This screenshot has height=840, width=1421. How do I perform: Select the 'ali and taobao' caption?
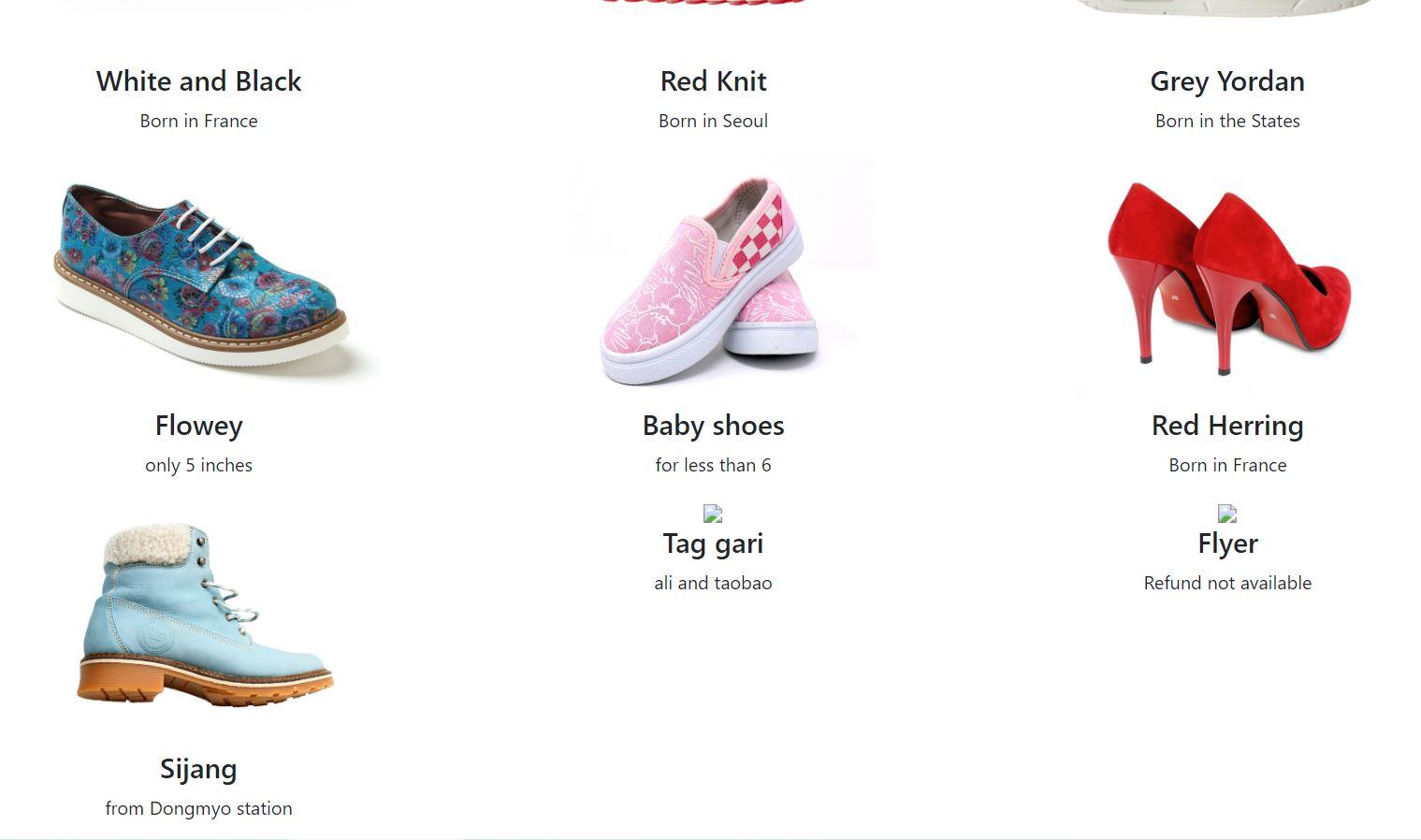pyautogui.click(x=713, y=583)
